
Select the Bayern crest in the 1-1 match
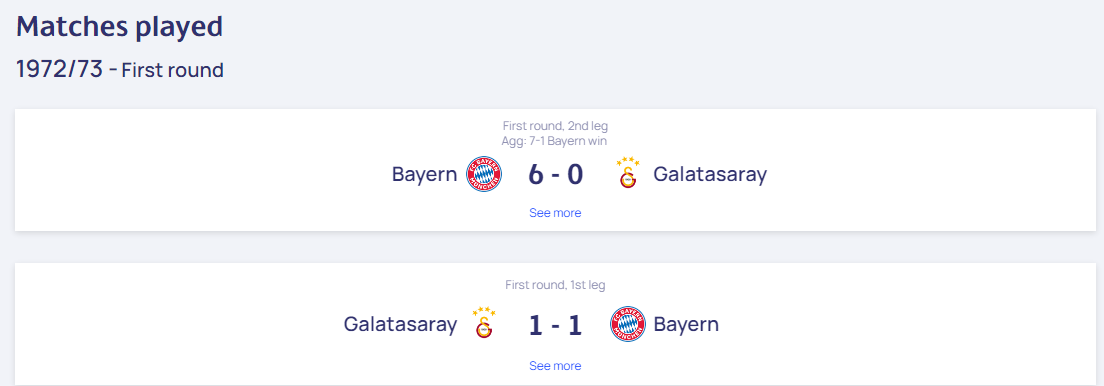tap(627, 324)
